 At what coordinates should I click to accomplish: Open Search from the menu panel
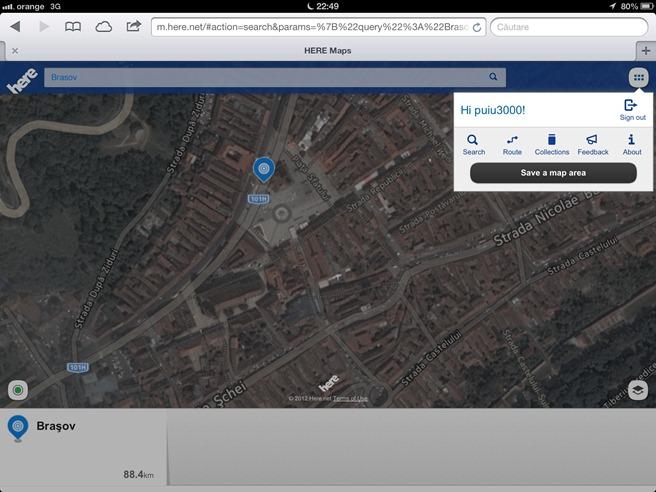(x=474, y=145)
